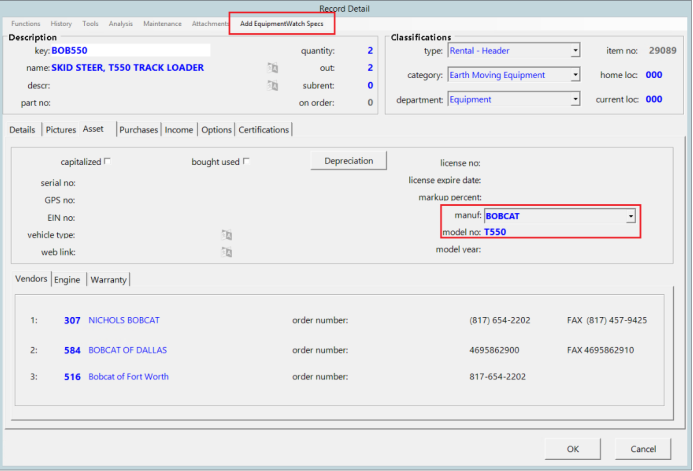Switch to the Pictures tab
The width and height of the screenshot is (693, 471).
(61, 129)
